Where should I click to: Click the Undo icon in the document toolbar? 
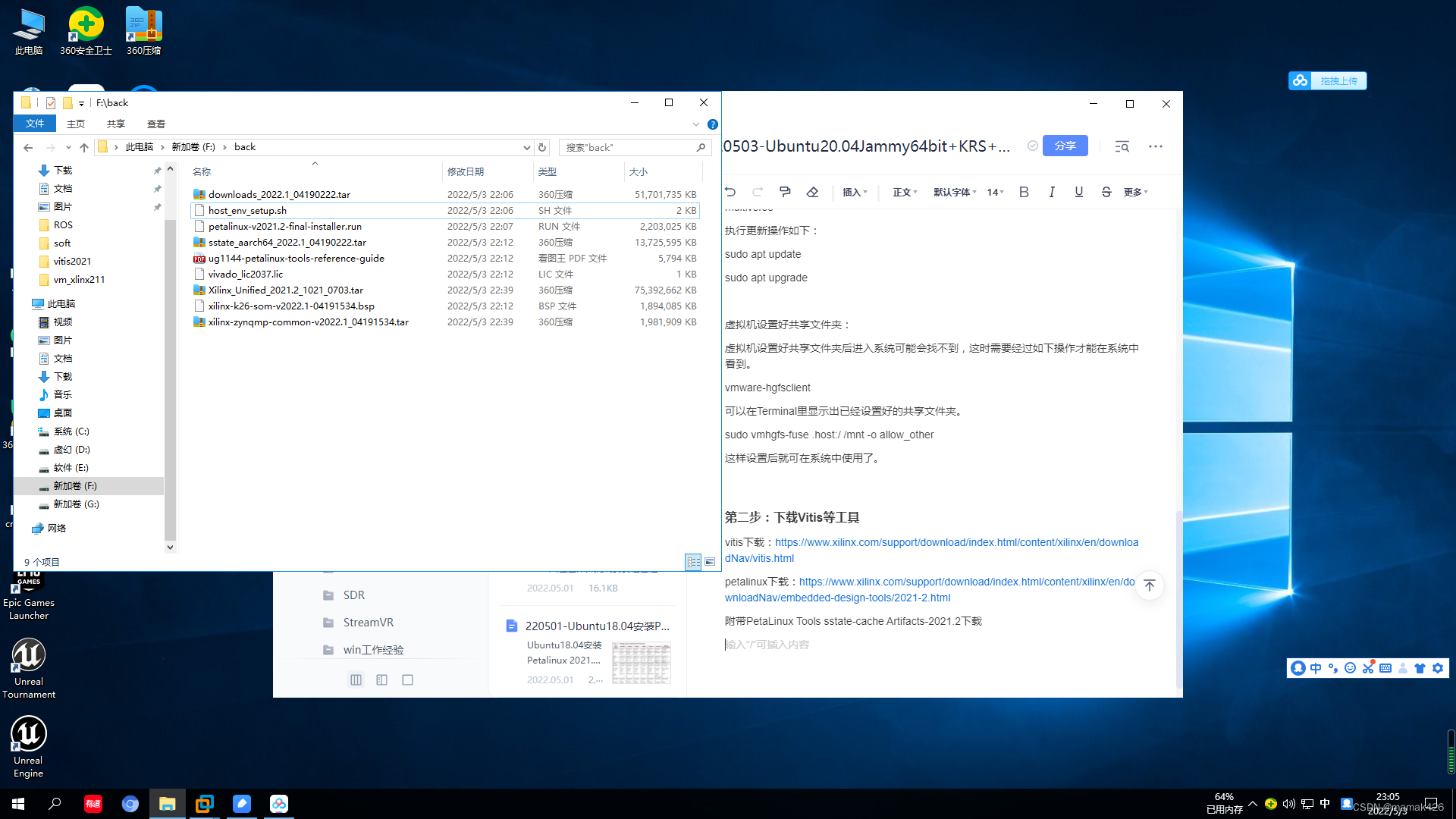coord(730,192)
